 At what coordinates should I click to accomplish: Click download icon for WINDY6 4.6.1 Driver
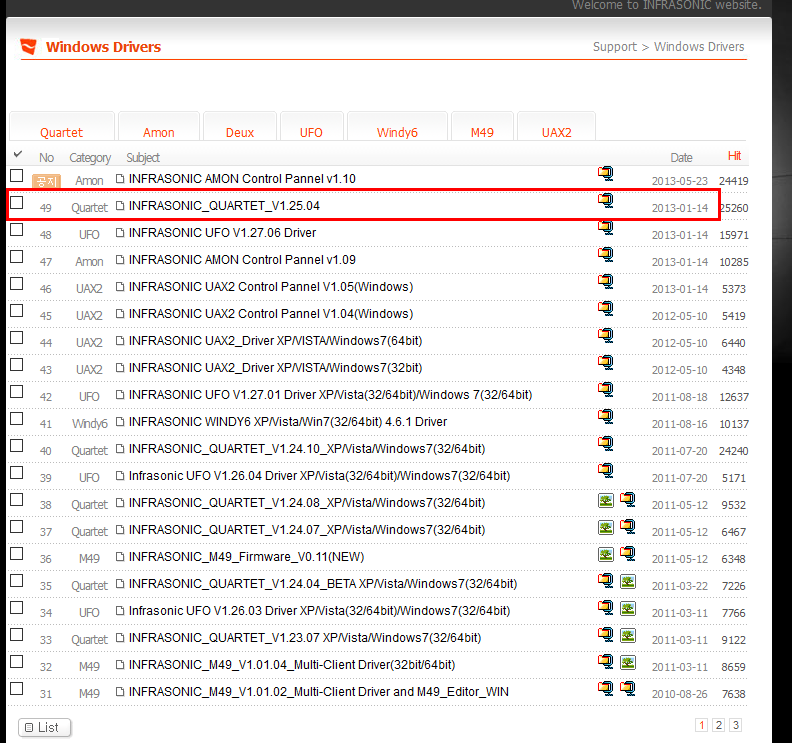coord(606,416)
